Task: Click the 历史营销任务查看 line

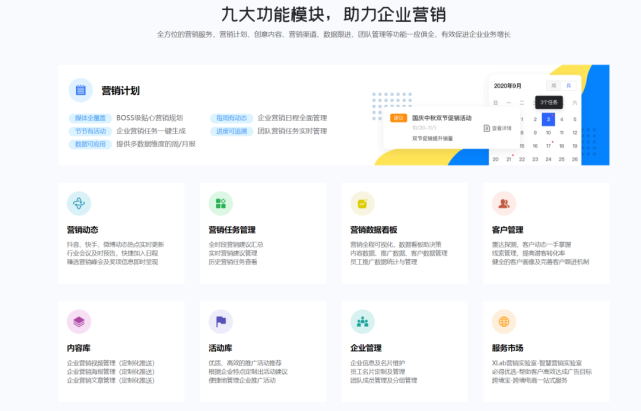Action: pyautogui.click(x=233, y=262)
